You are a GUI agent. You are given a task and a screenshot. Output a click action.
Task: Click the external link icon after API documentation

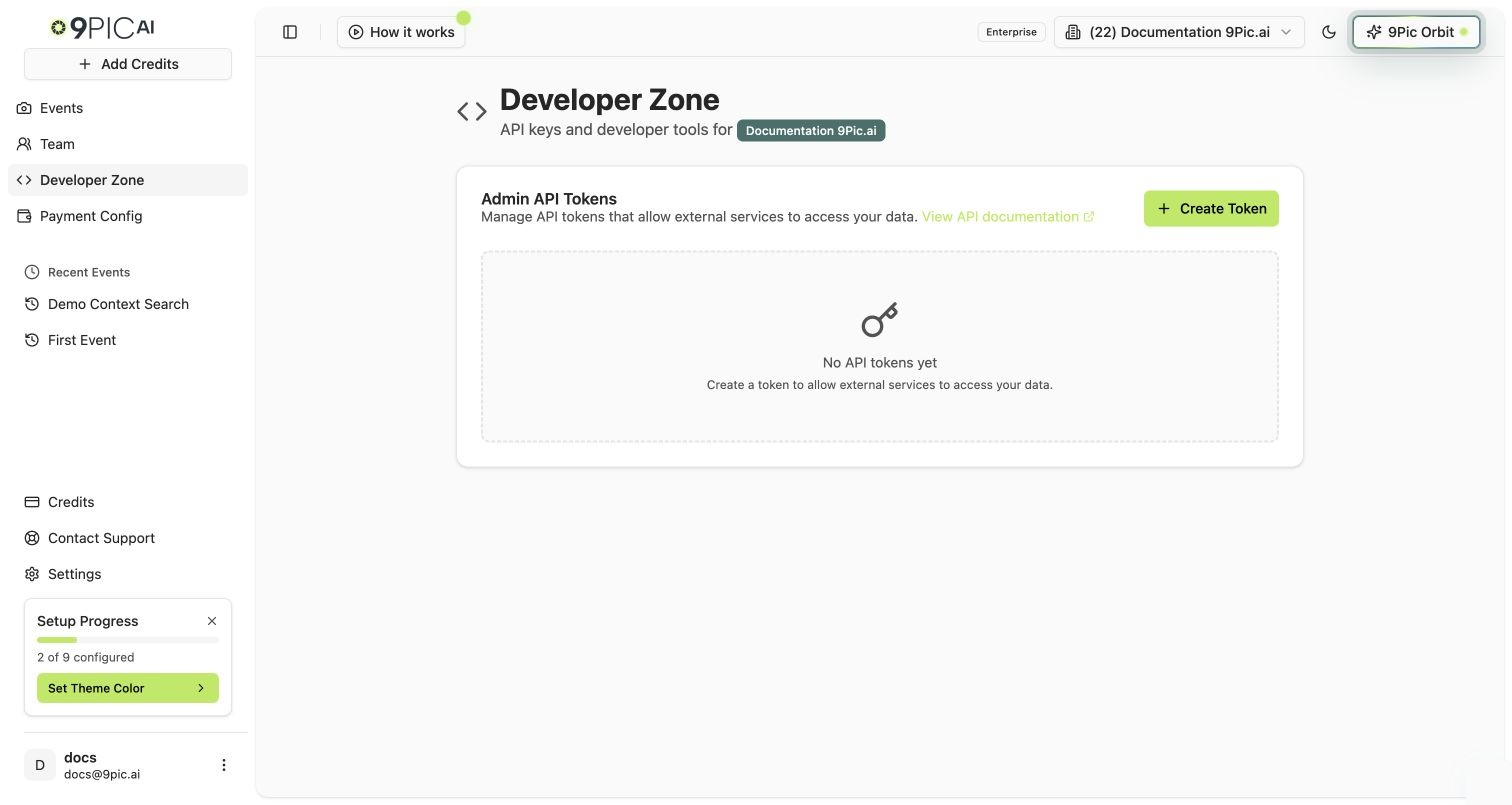click(x=1089, y=217)
